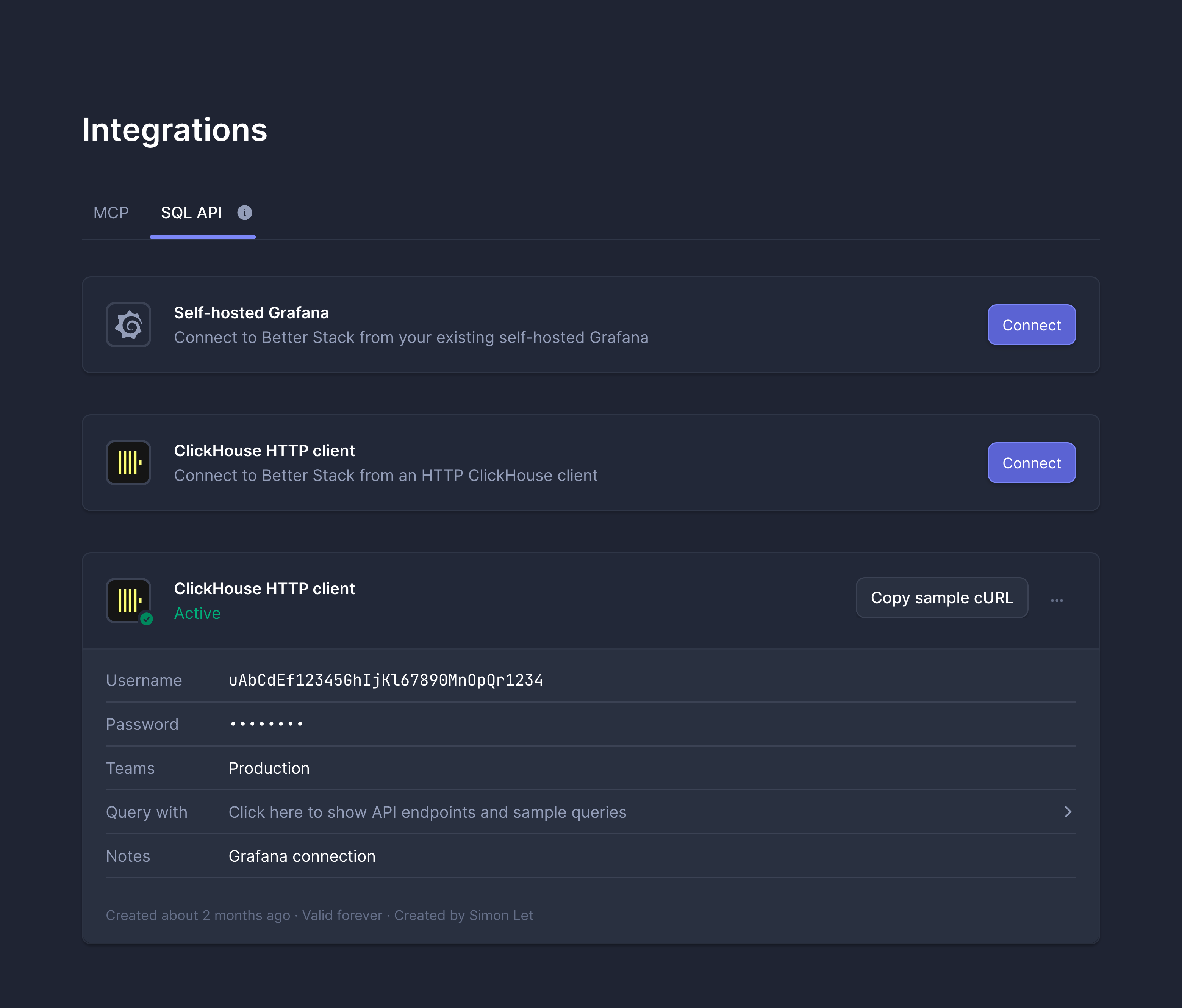This screenshot has height=1008, width=1182.
Task: Click the masked password dots
Action: pyautogui.click(x=266, y=724)
